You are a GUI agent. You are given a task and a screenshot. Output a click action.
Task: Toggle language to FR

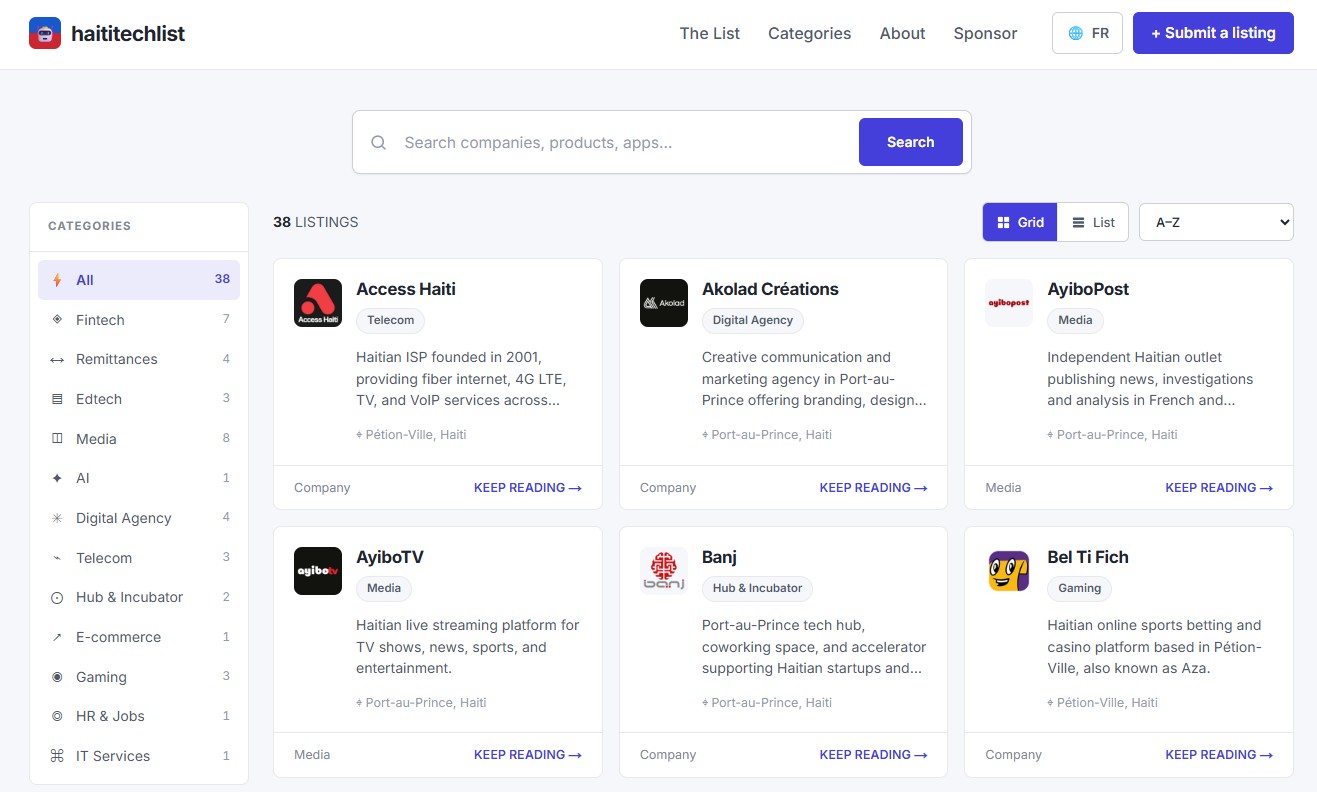(1087, 33)
